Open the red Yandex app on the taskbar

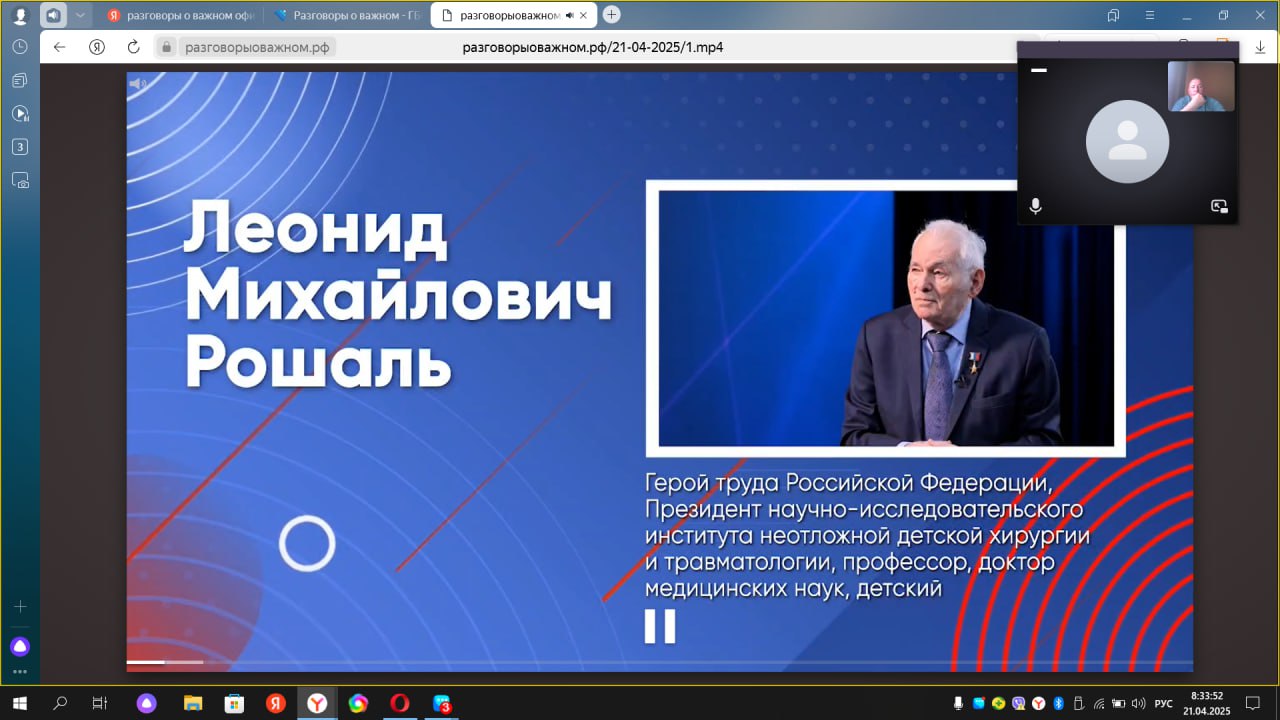point(275,703)
